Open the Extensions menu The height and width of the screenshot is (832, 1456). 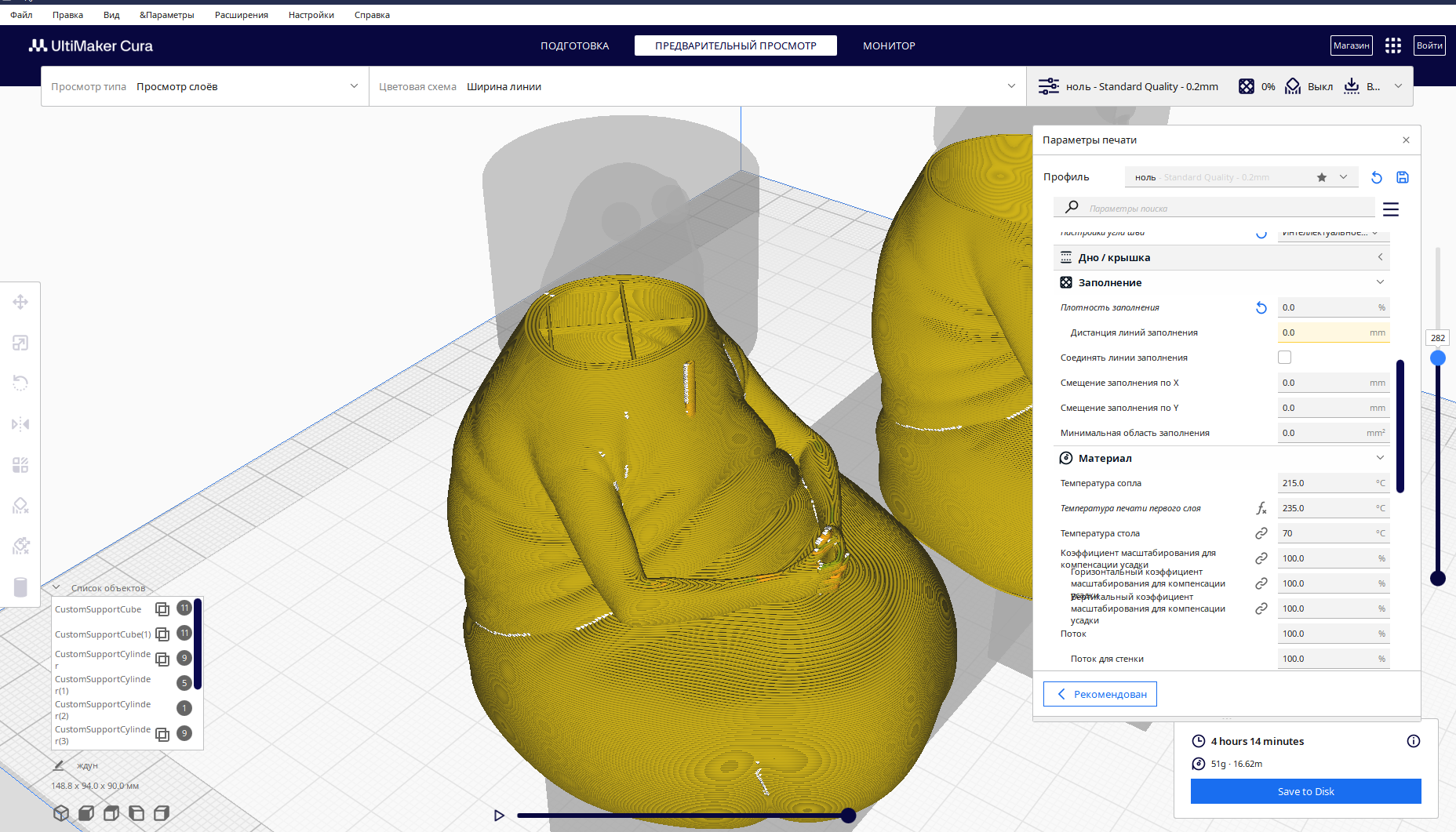coord(241,15)
